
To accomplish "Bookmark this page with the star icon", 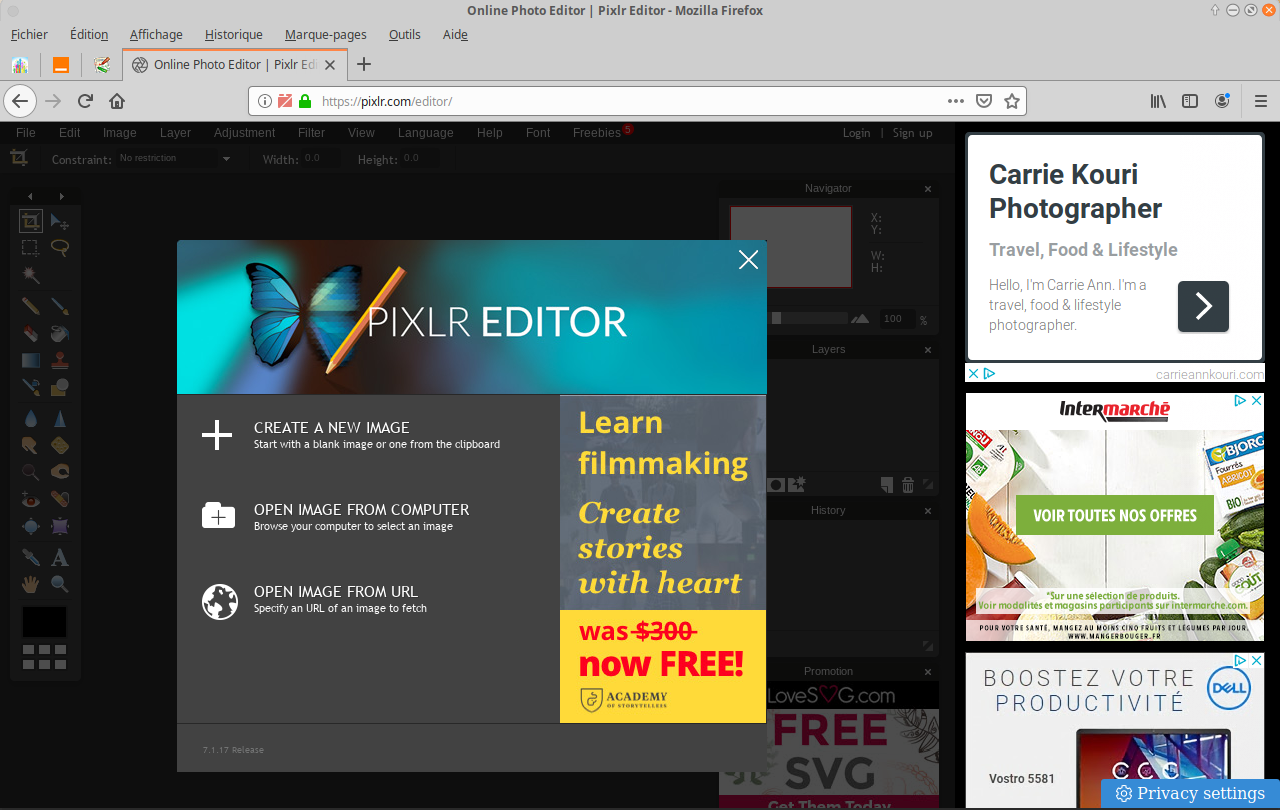I will pyautogui.click(x=1011, y=101).
